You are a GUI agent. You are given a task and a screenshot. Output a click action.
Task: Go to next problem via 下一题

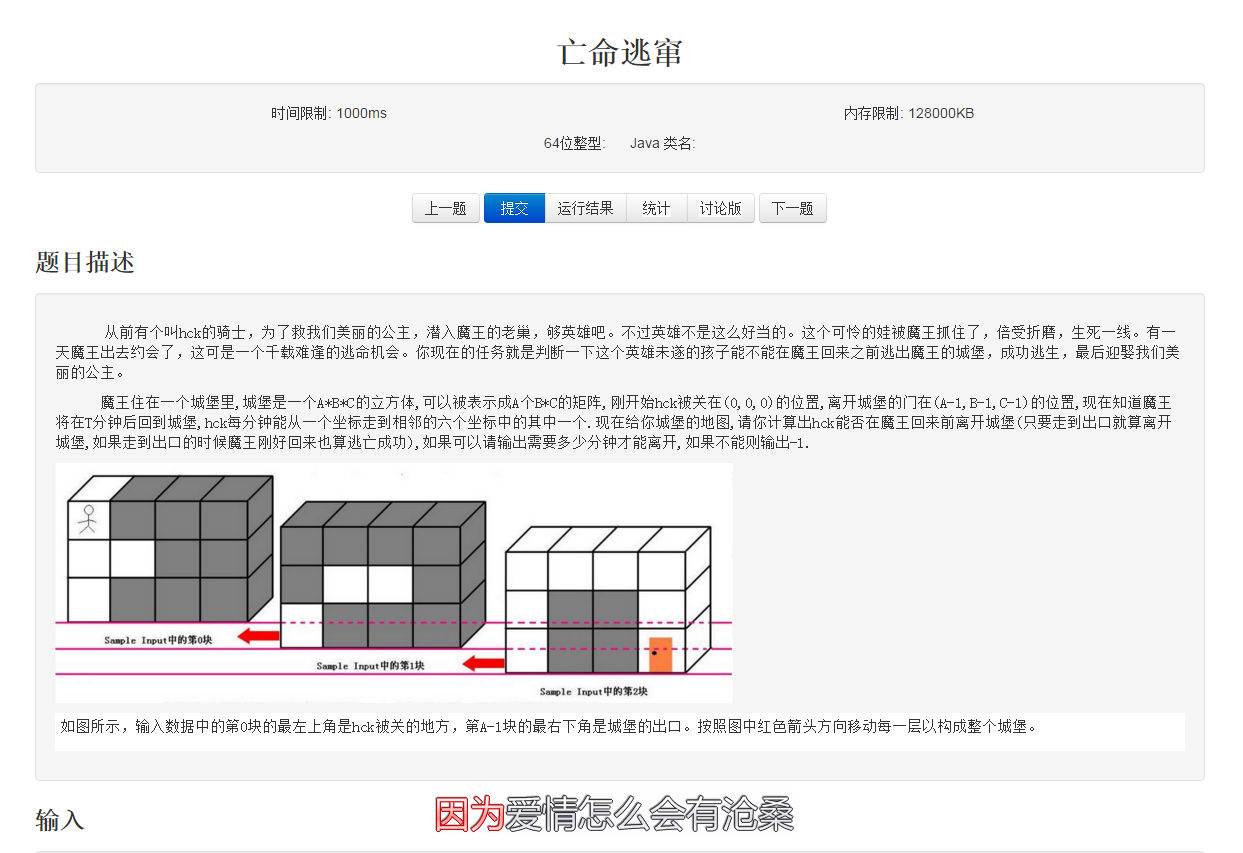tap(792, 208)
